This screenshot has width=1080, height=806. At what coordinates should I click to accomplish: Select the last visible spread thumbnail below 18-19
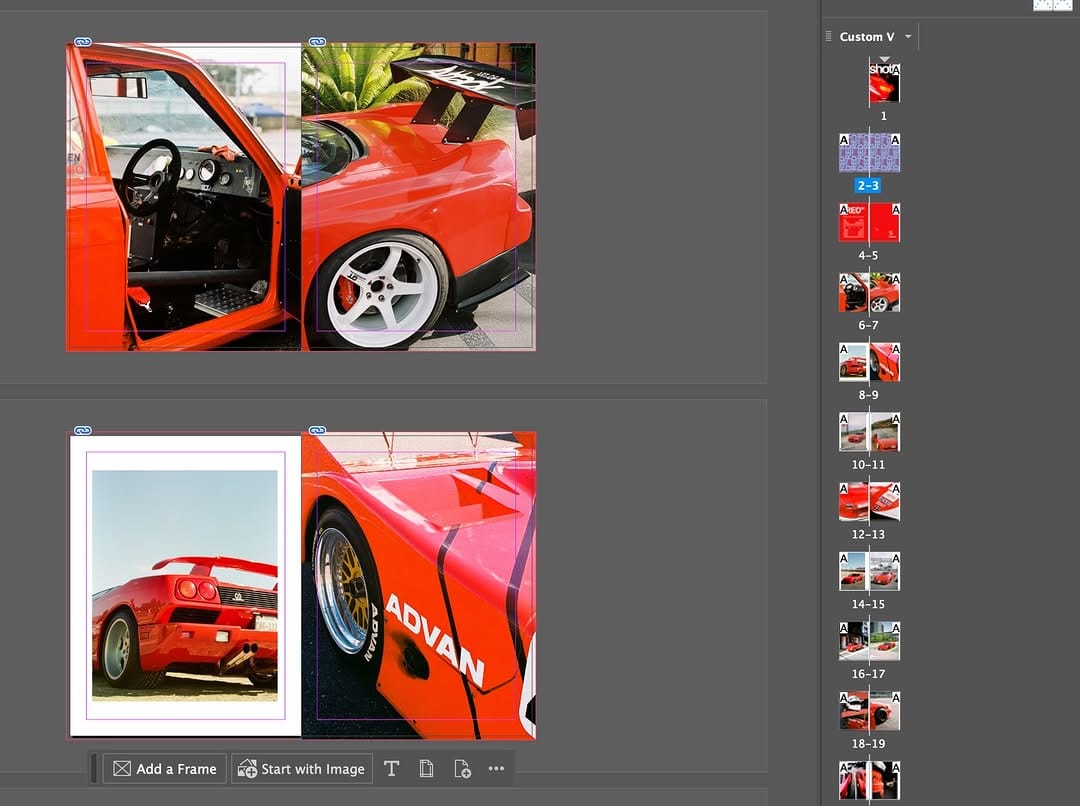869,781
